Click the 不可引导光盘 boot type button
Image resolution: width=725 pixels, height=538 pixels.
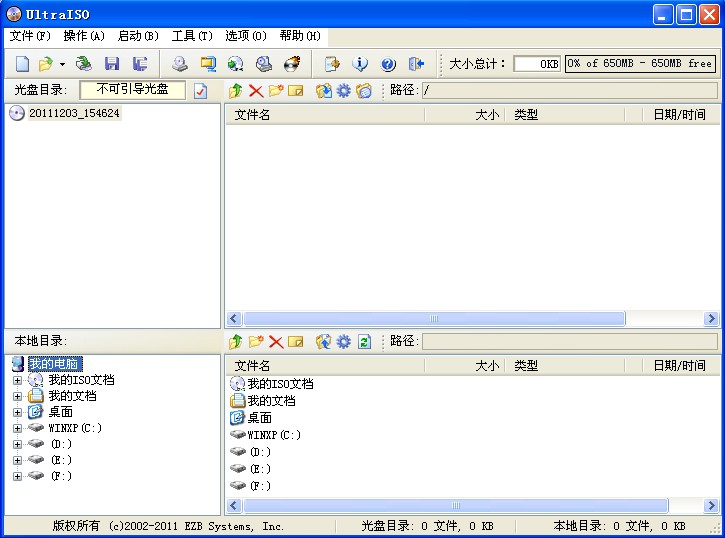click(x=133, y=90)
